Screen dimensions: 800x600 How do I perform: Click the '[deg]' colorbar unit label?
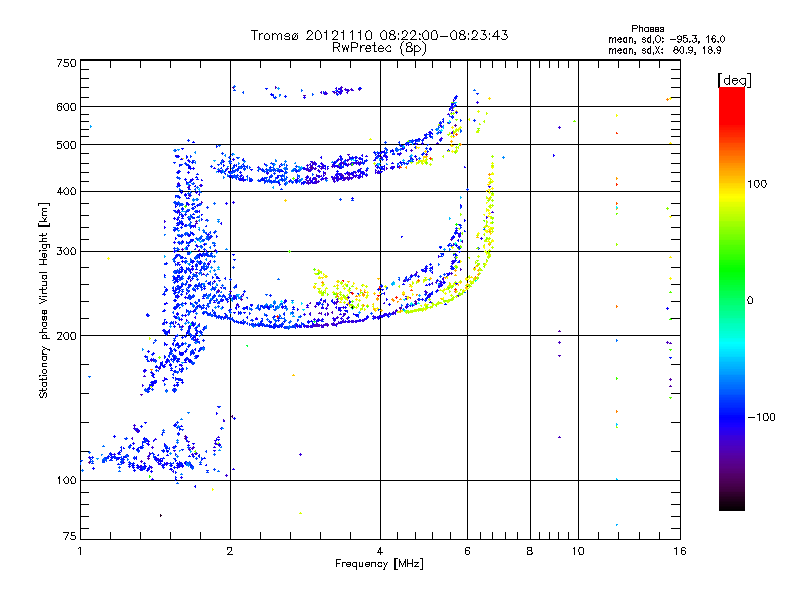click(734, 80)
